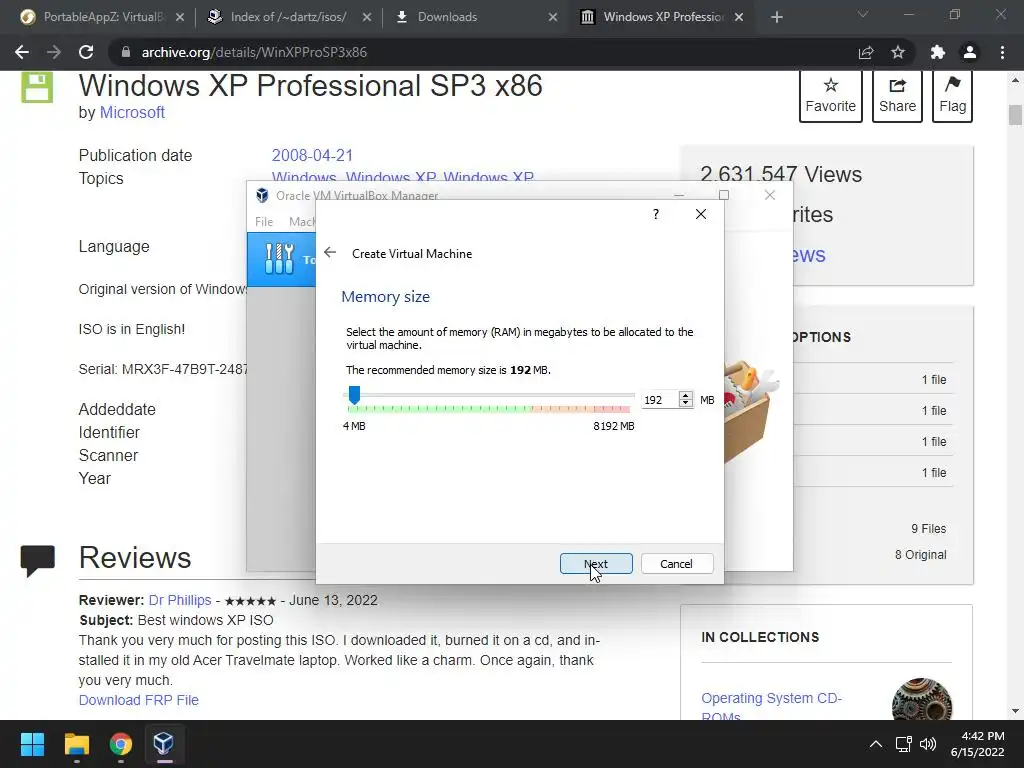
Task: Open network settings from the tray
Action: click(904, 744)
